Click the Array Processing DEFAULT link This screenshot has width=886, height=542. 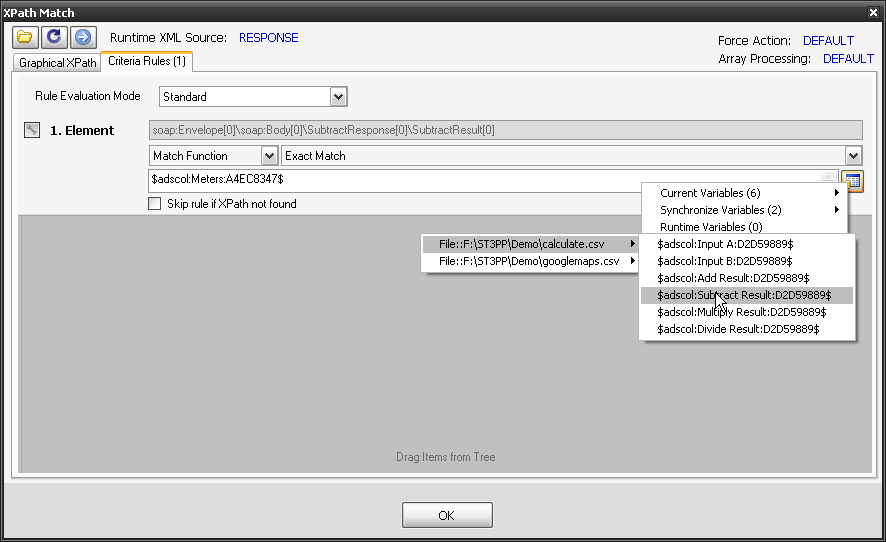pos(848,59)
